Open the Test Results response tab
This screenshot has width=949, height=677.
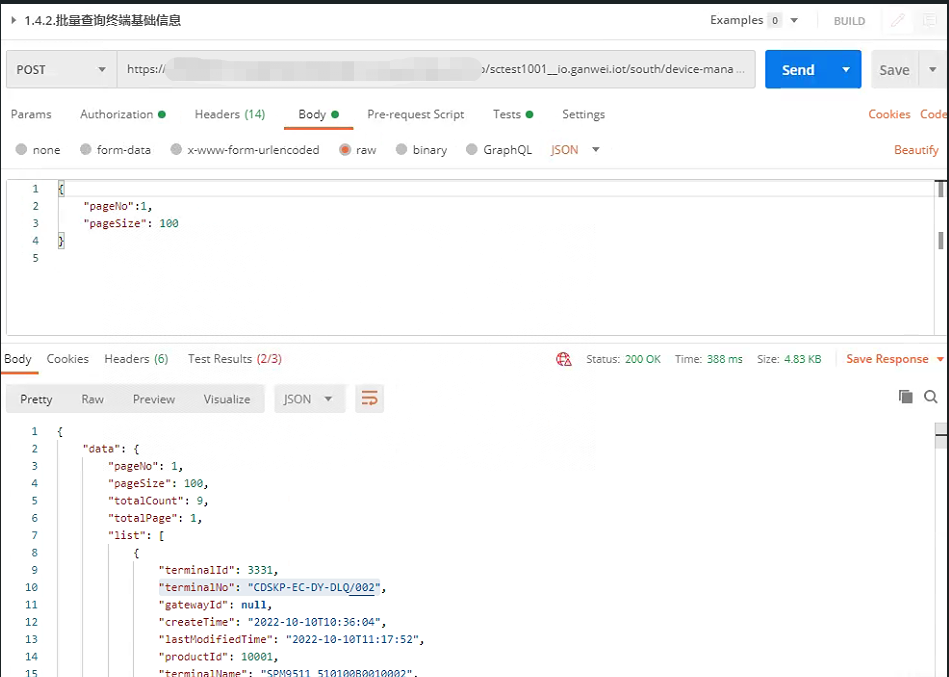[234, 359]
